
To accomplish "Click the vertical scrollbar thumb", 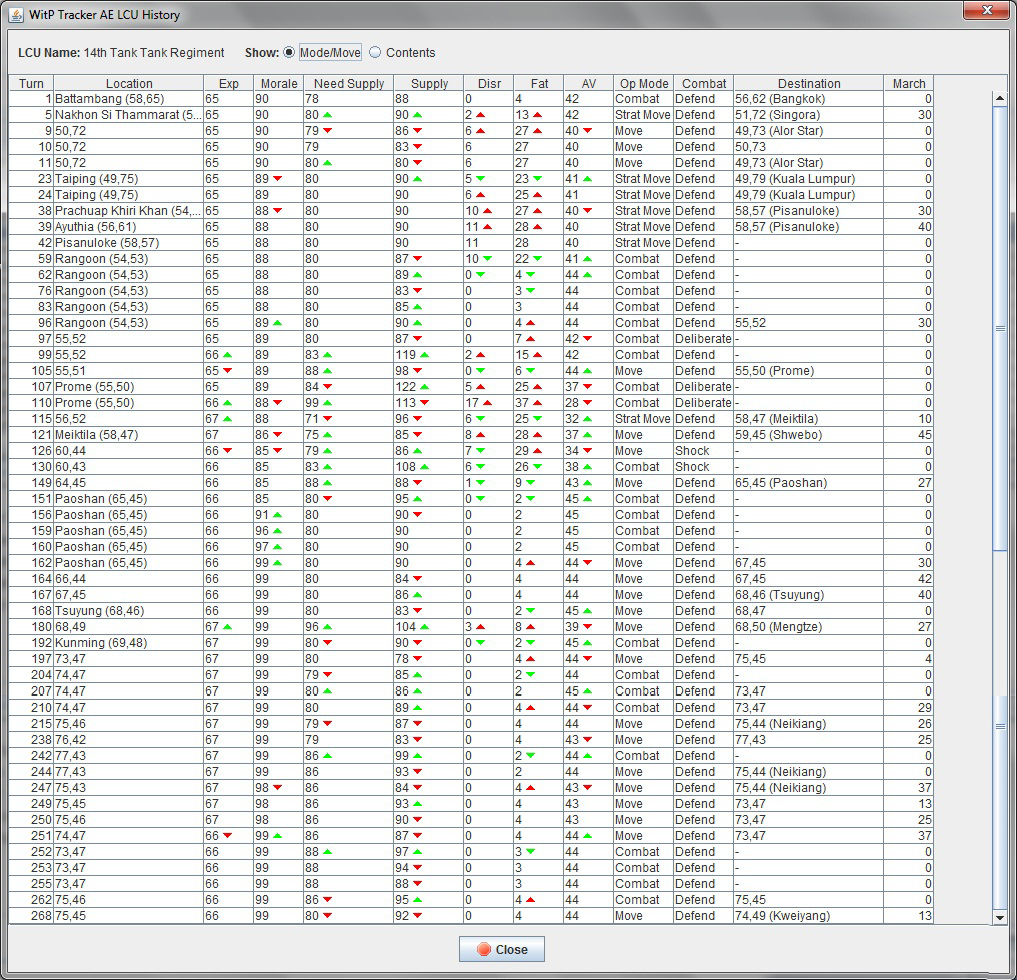I will 999,329.
